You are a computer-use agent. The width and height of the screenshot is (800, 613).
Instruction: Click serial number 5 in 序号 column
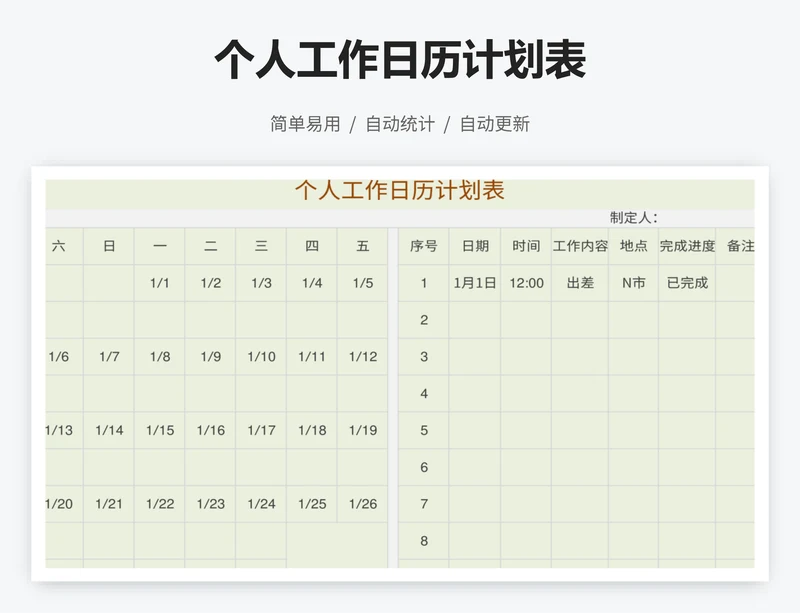423,430
